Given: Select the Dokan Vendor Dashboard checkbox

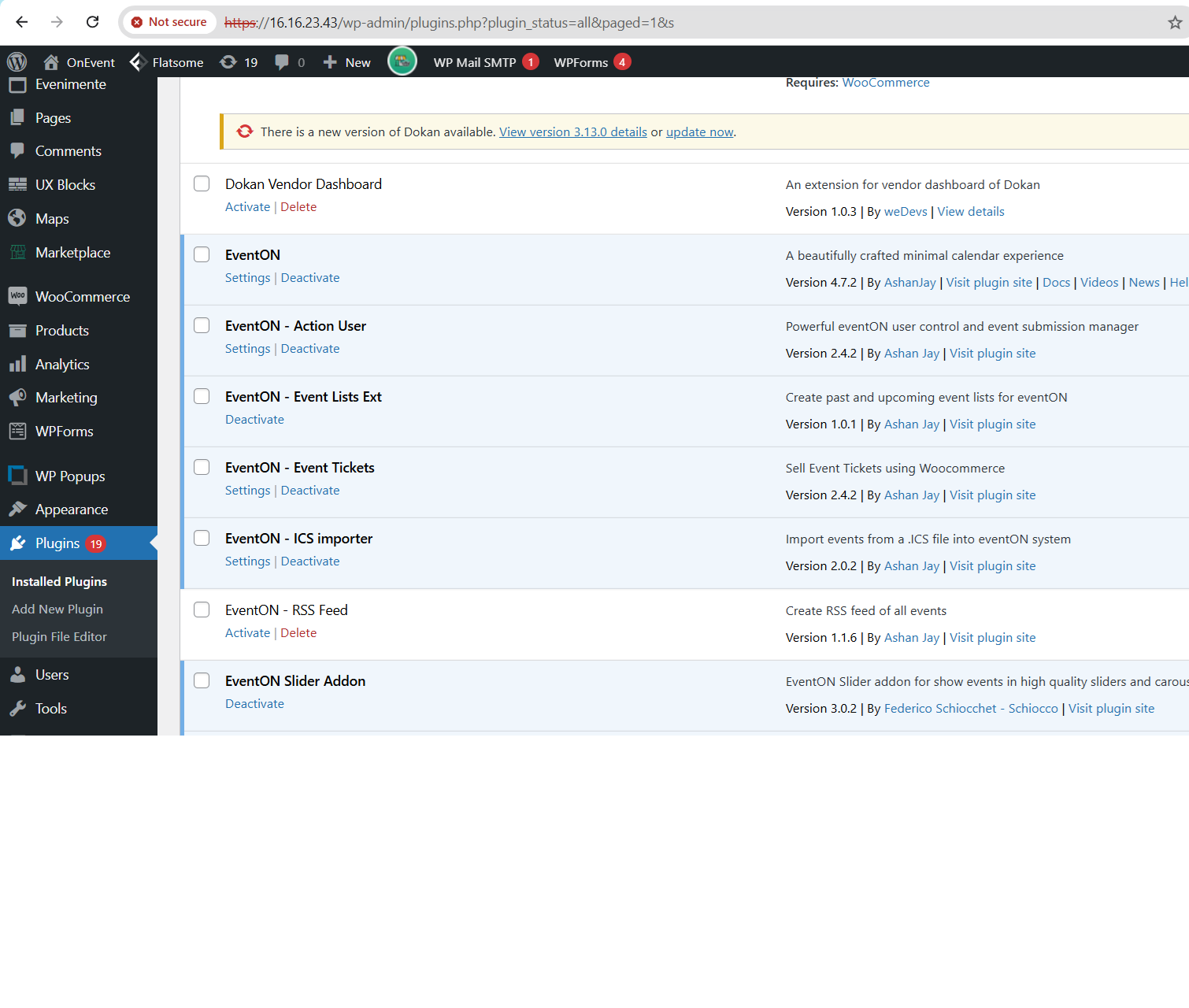Looking at the screenshot, I should [202, 183].
